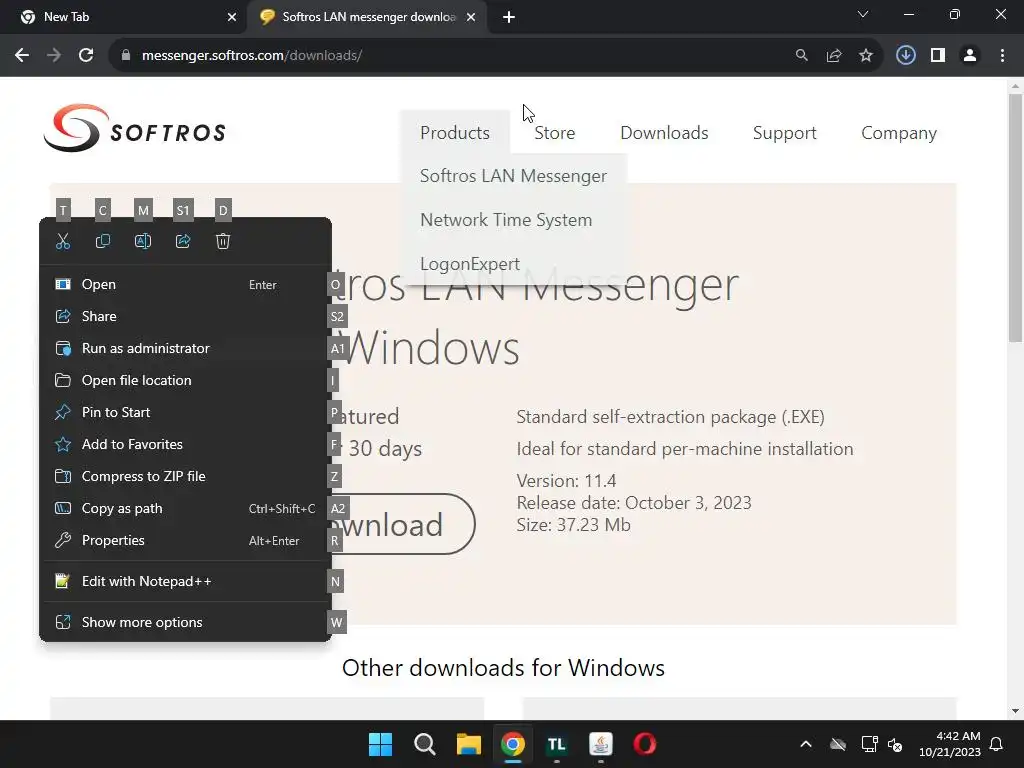
Task: Open tab search chevron
Action: tap(863, 14)
